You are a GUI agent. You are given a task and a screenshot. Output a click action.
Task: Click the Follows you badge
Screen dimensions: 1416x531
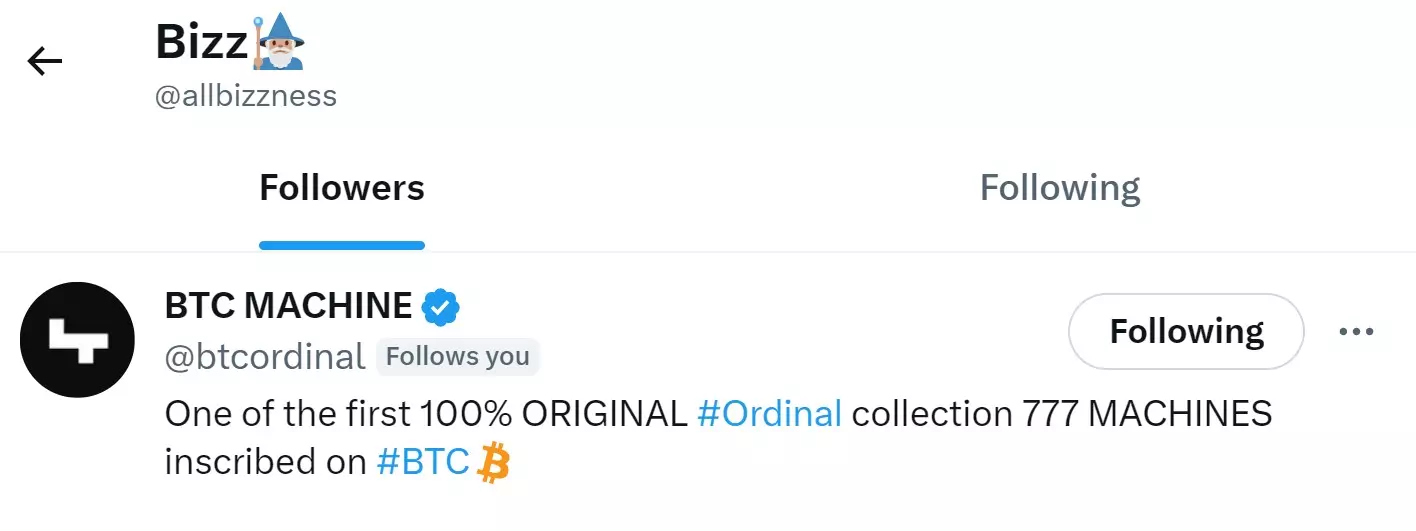coord(457,357)
